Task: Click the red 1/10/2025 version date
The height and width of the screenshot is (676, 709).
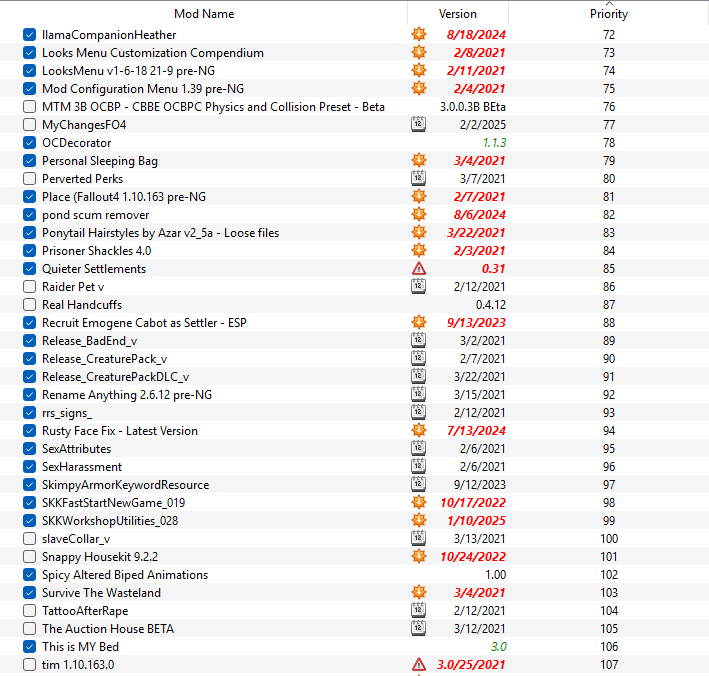Action: (x=476, y=521)
